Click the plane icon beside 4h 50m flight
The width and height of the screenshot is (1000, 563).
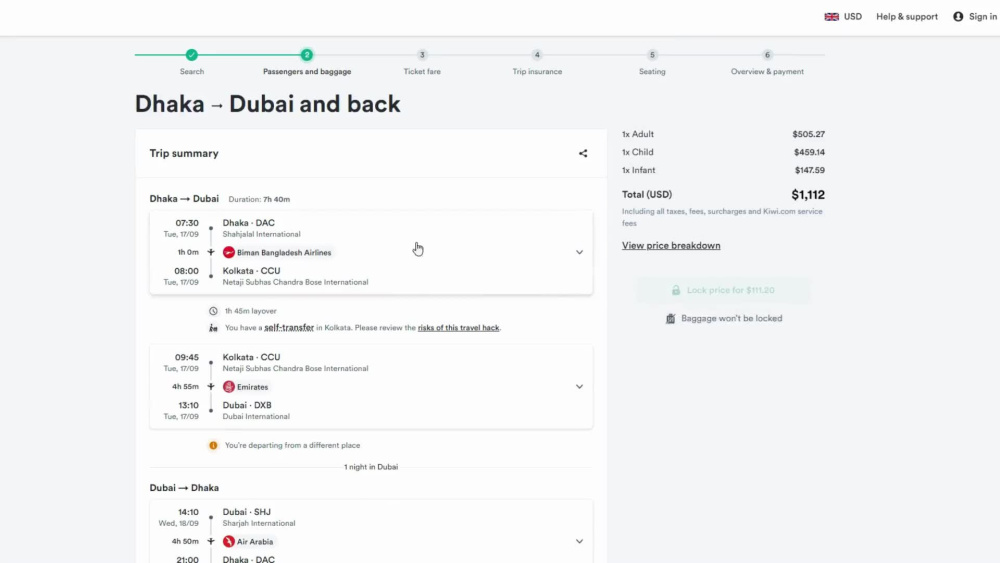click(210, 541)
